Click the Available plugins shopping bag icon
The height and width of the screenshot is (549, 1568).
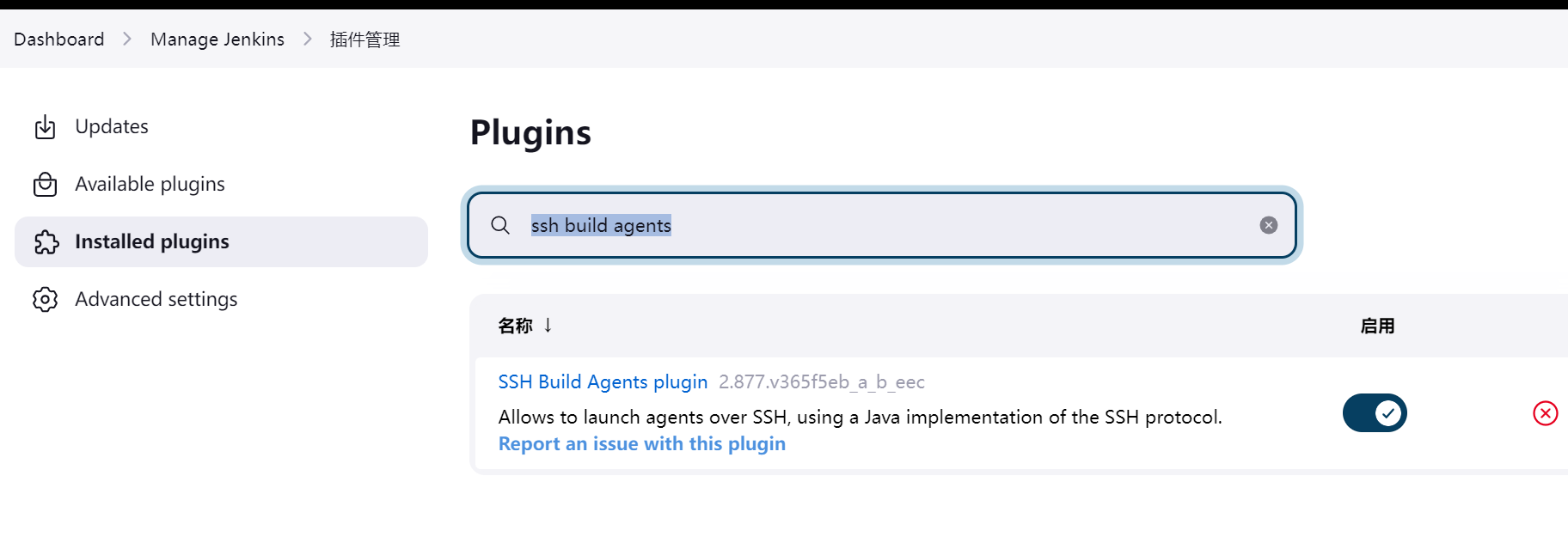45,185
